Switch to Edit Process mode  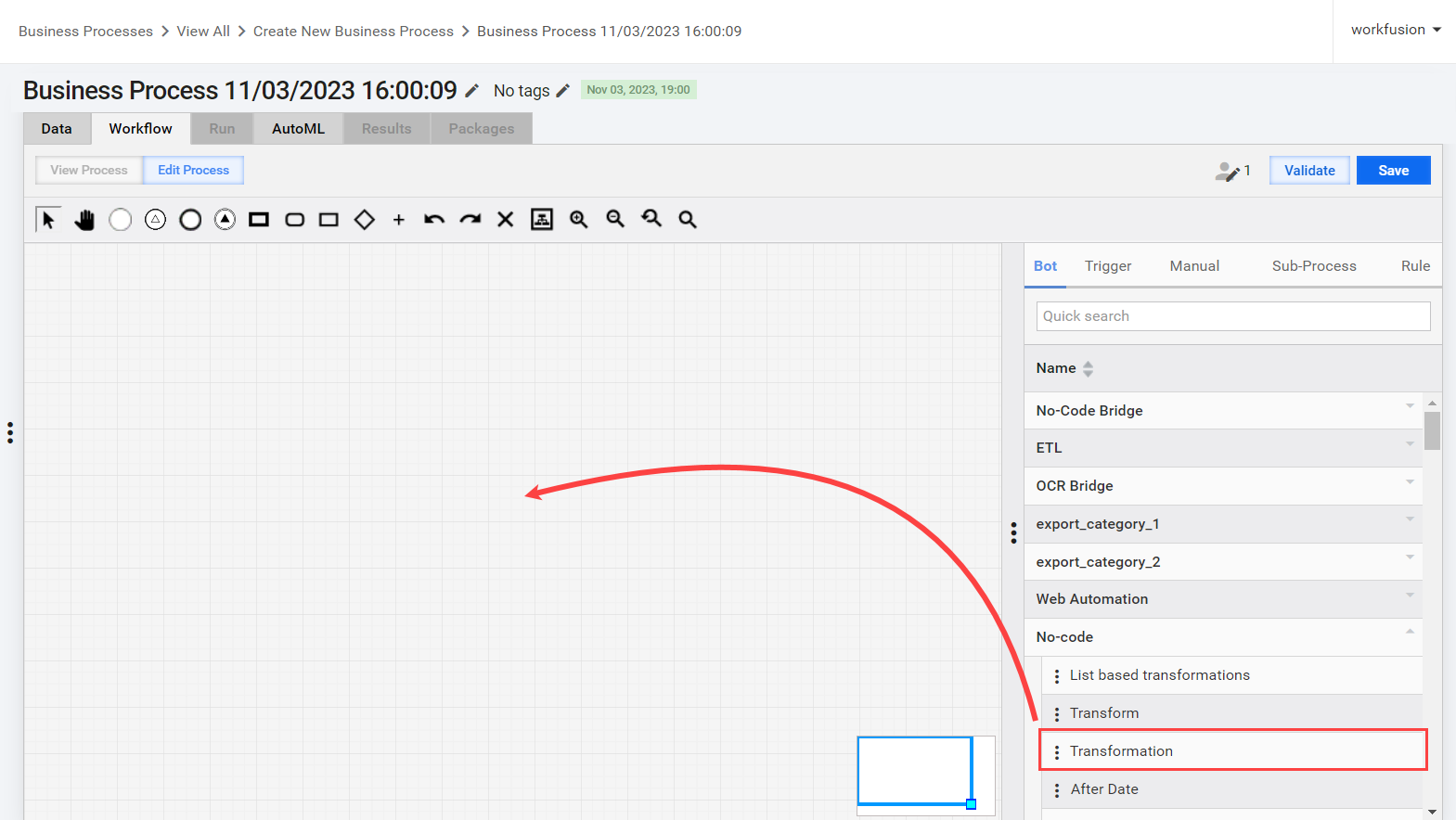193,171
